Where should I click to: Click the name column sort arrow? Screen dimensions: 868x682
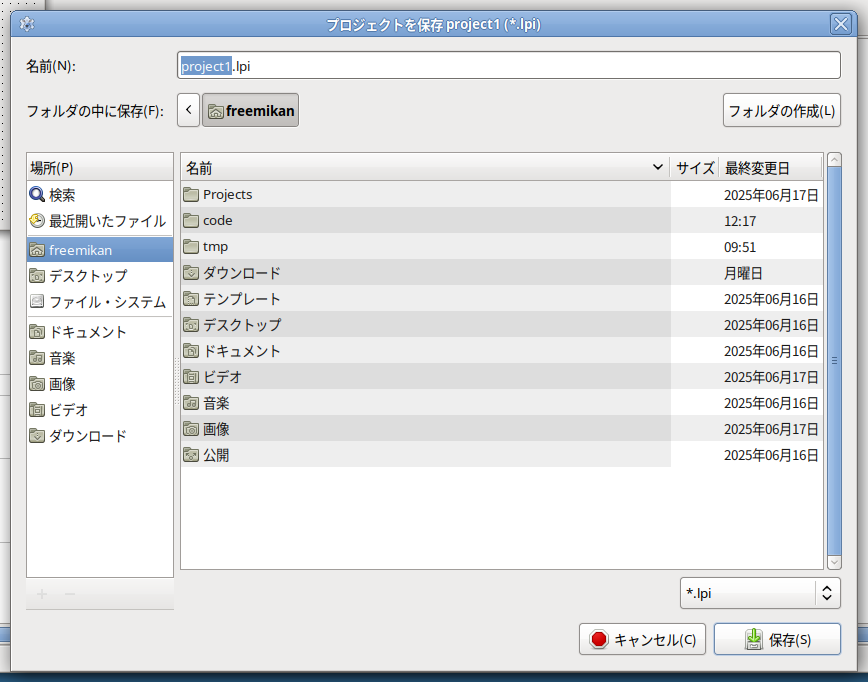coord(658,167)
